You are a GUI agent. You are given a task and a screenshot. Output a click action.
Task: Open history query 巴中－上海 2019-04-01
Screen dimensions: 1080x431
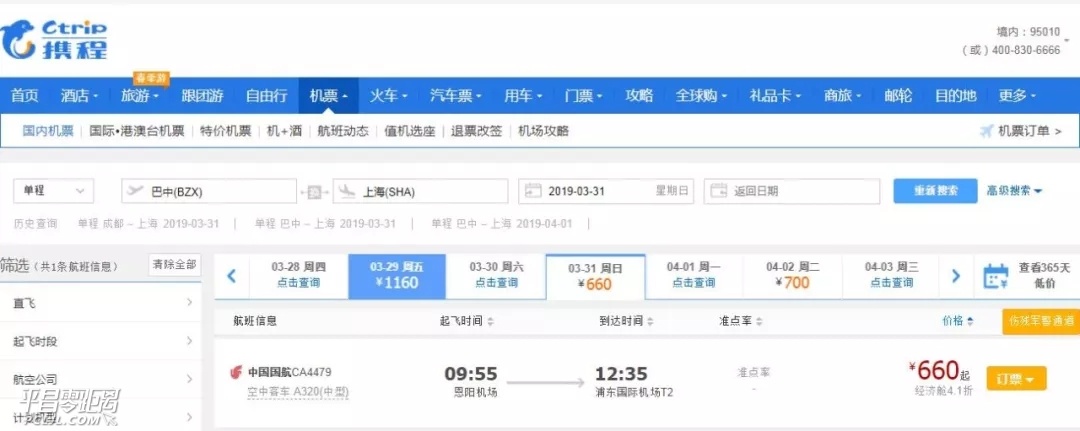point(502,224)
